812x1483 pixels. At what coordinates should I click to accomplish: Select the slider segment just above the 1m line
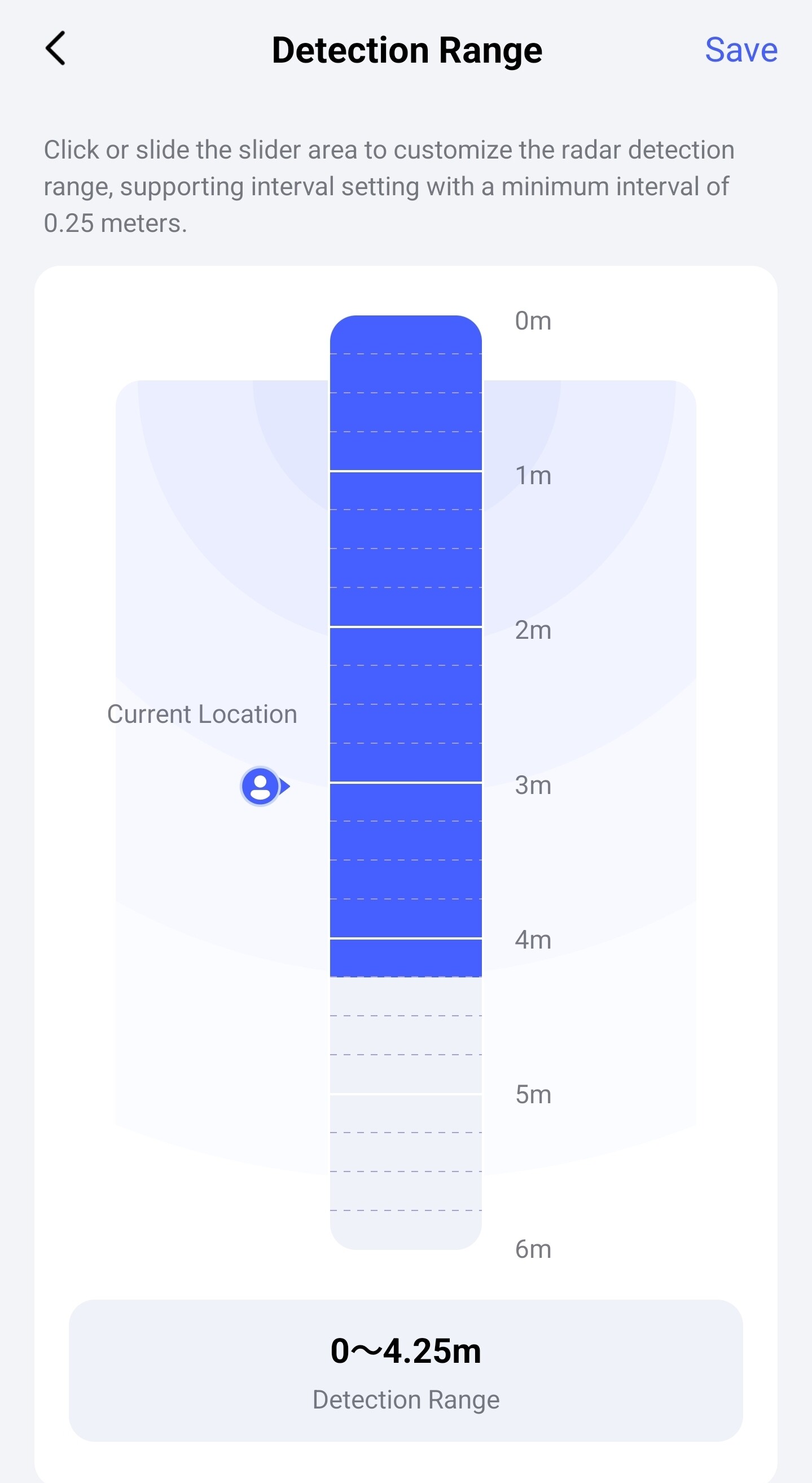(406, 451)
